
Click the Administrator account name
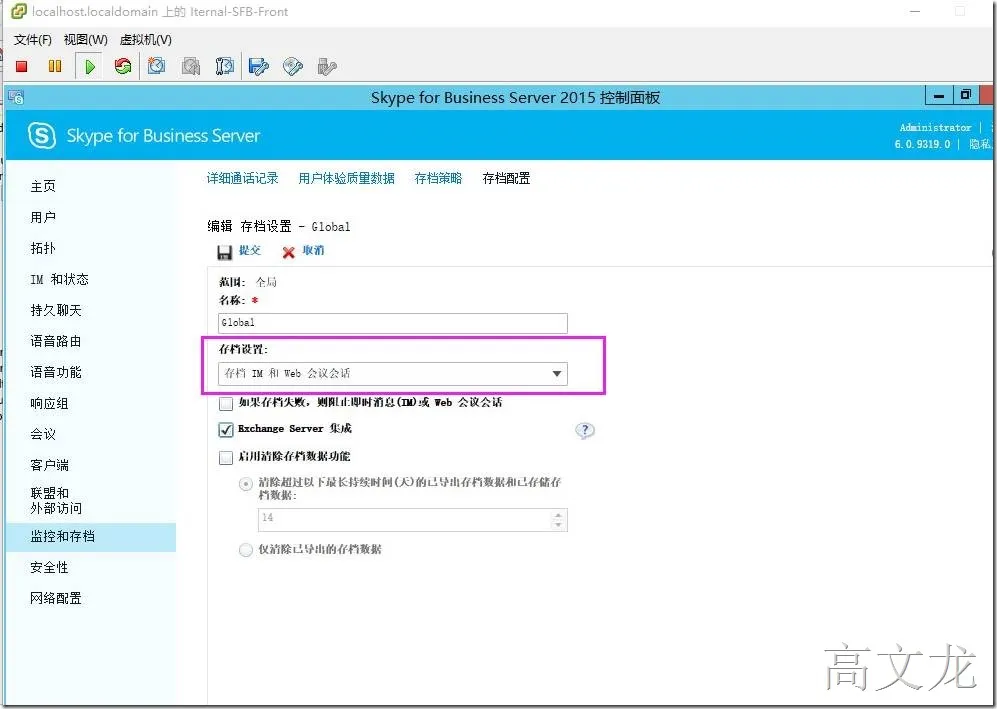pyautogui.click(x=935, y=128)
